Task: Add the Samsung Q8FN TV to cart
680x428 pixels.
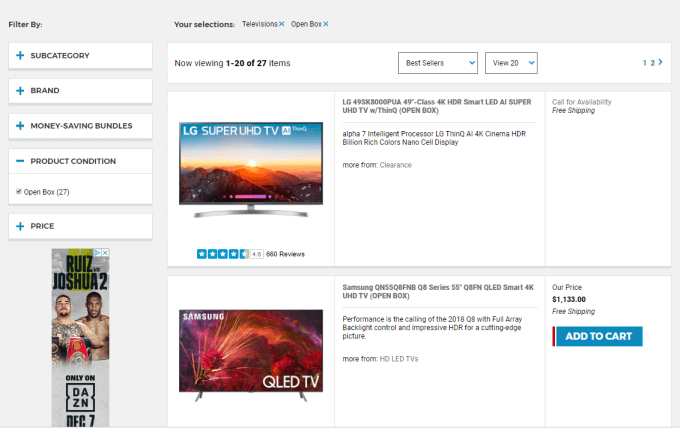Action: tap(598, 336)
